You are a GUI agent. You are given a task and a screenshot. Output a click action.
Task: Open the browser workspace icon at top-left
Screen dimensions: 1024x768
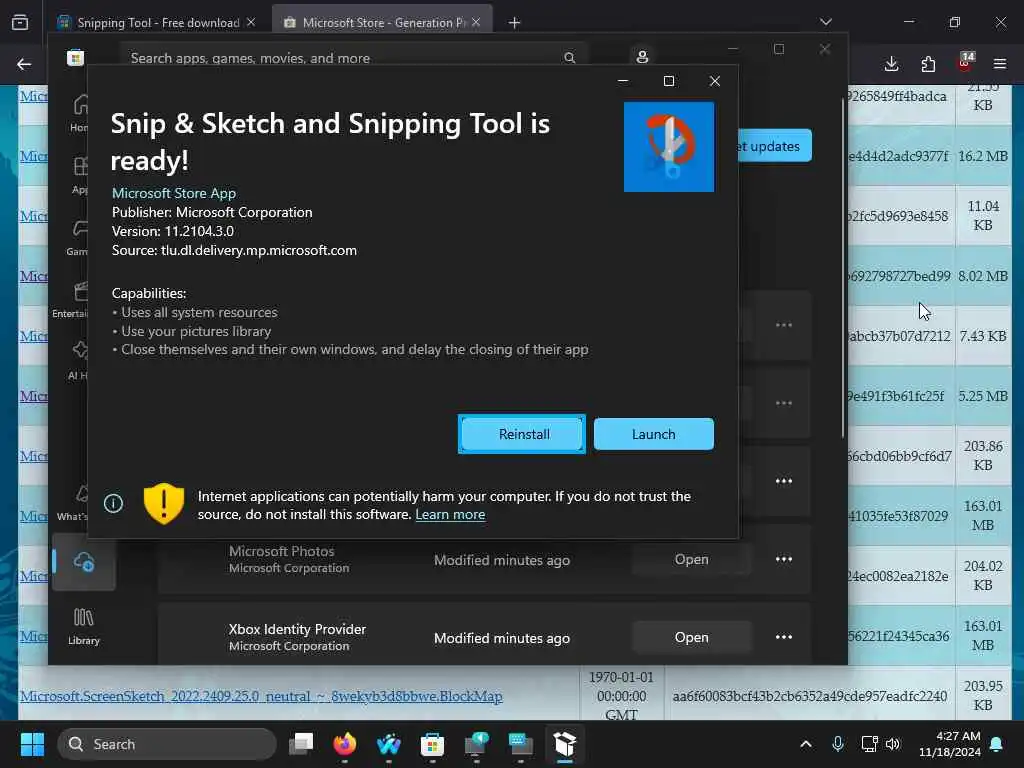[x=20, y=23]
